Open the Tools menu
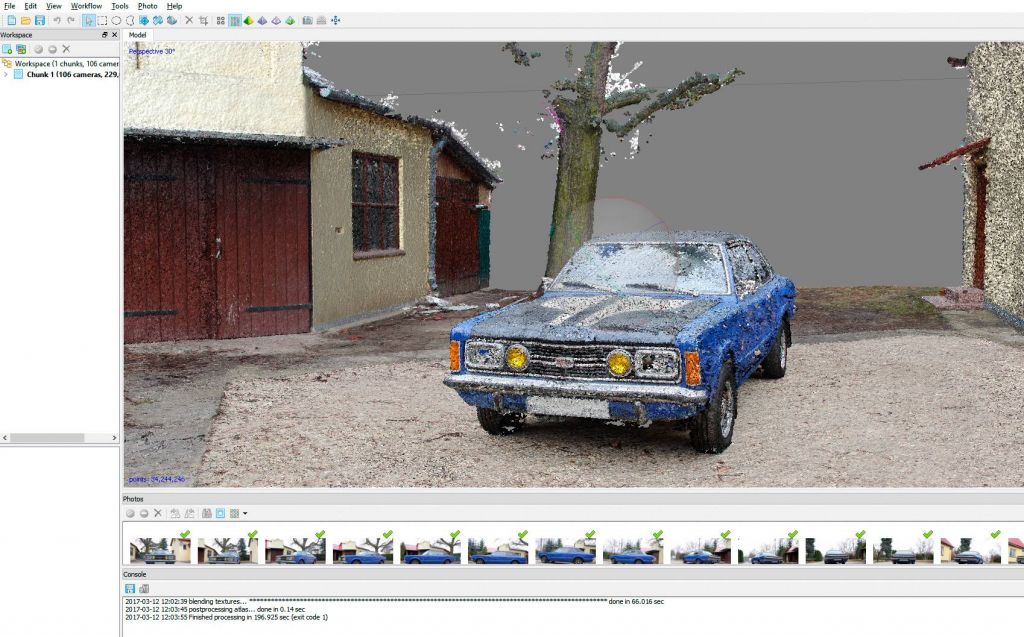This screenshot has height=637, width=1024. (x=120, y=6)
